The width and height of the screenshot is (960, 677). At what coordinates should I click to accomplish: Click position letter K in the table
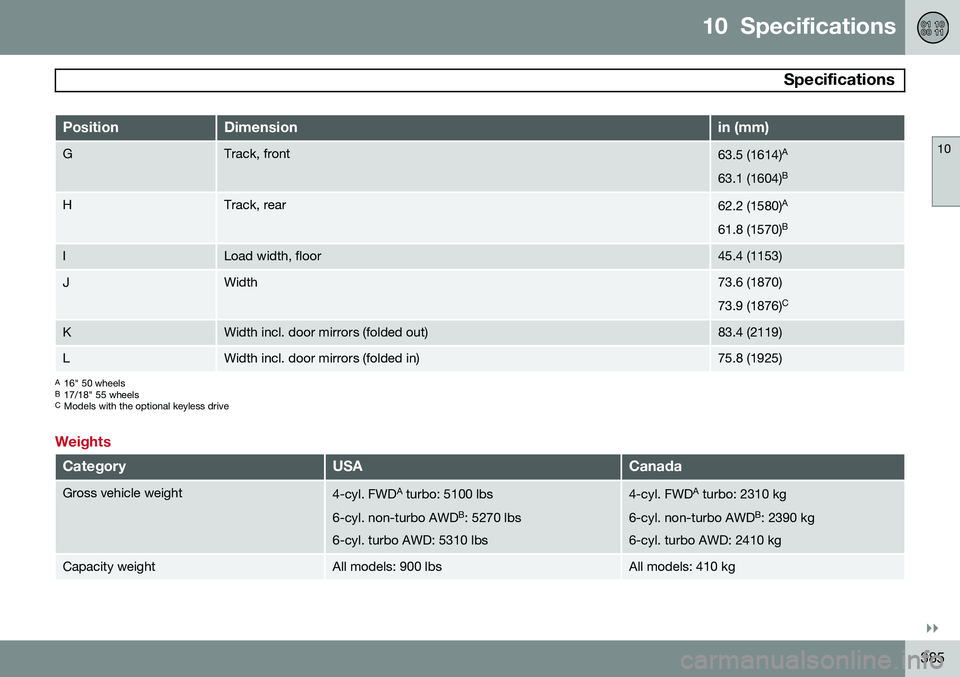[67, 332]
